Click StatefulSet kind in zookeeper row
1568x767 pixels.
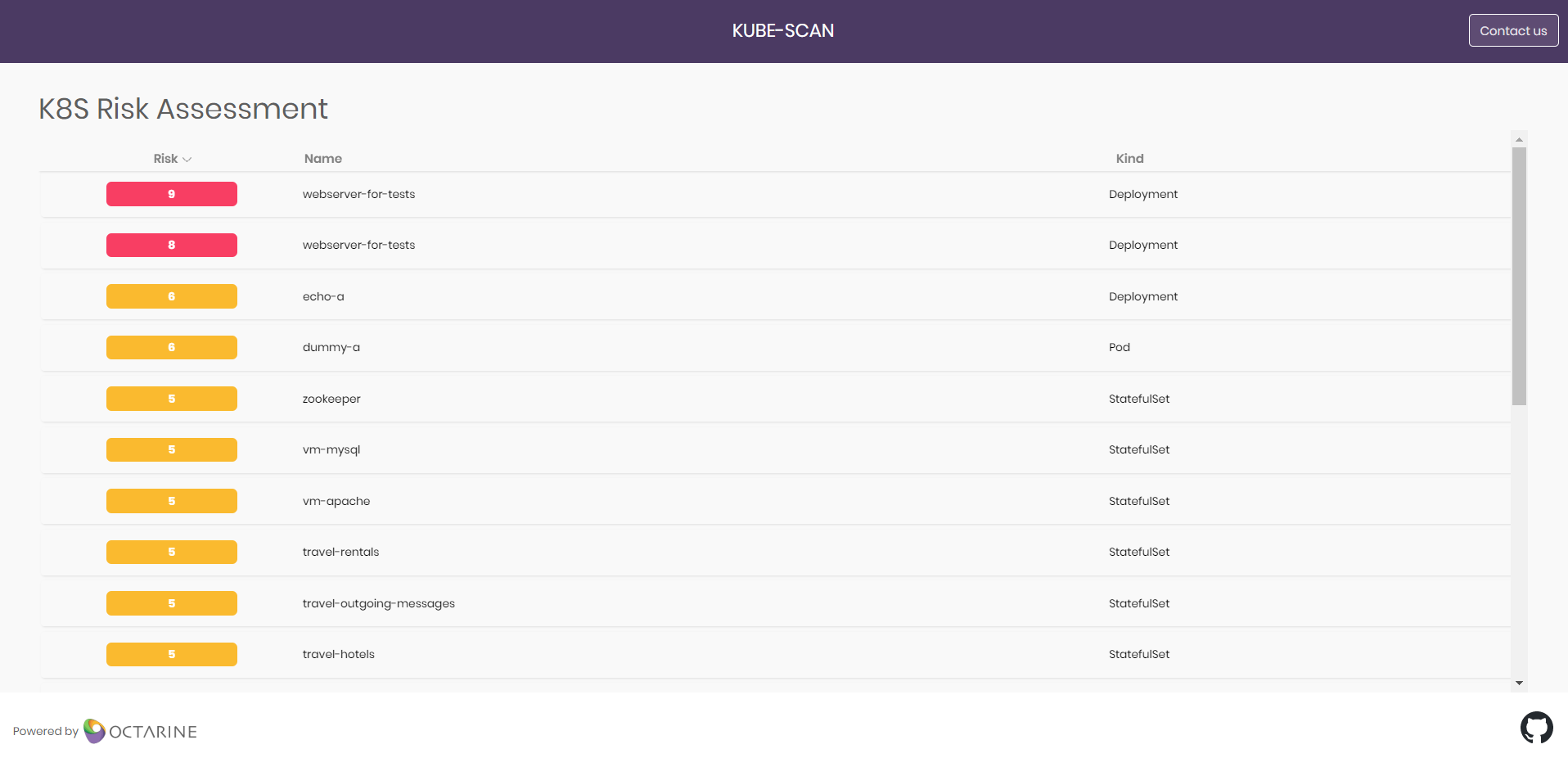click(x=1139, y=399)
